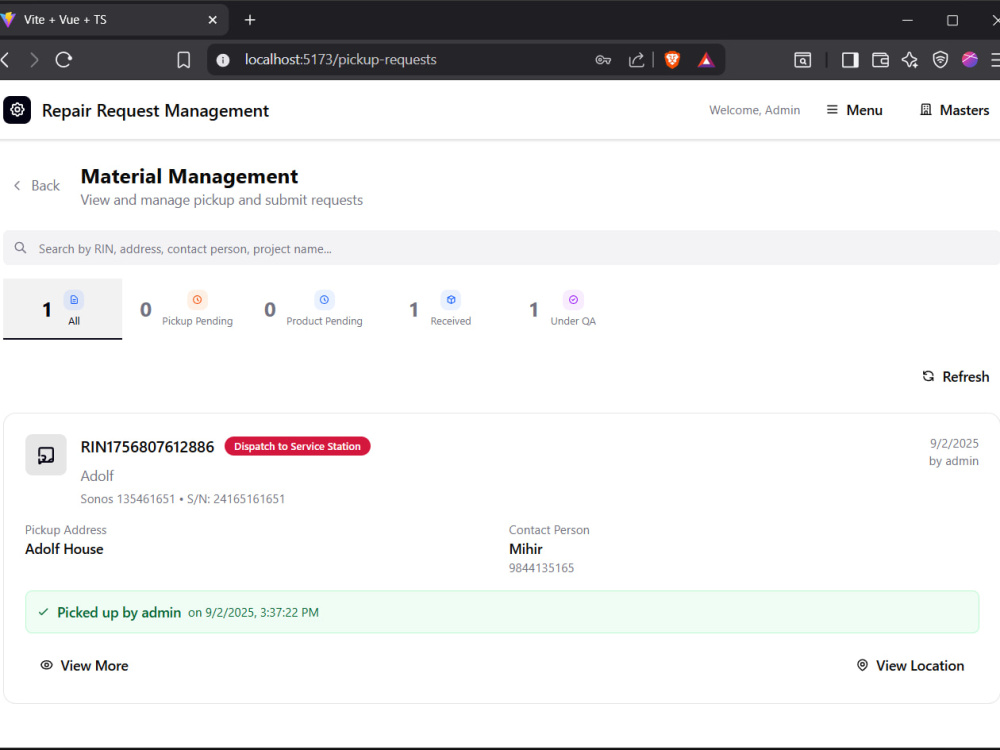Select the Pickup Pending tab
Viewport: 1000px width, 750px height.
click(x=186, y=309)
